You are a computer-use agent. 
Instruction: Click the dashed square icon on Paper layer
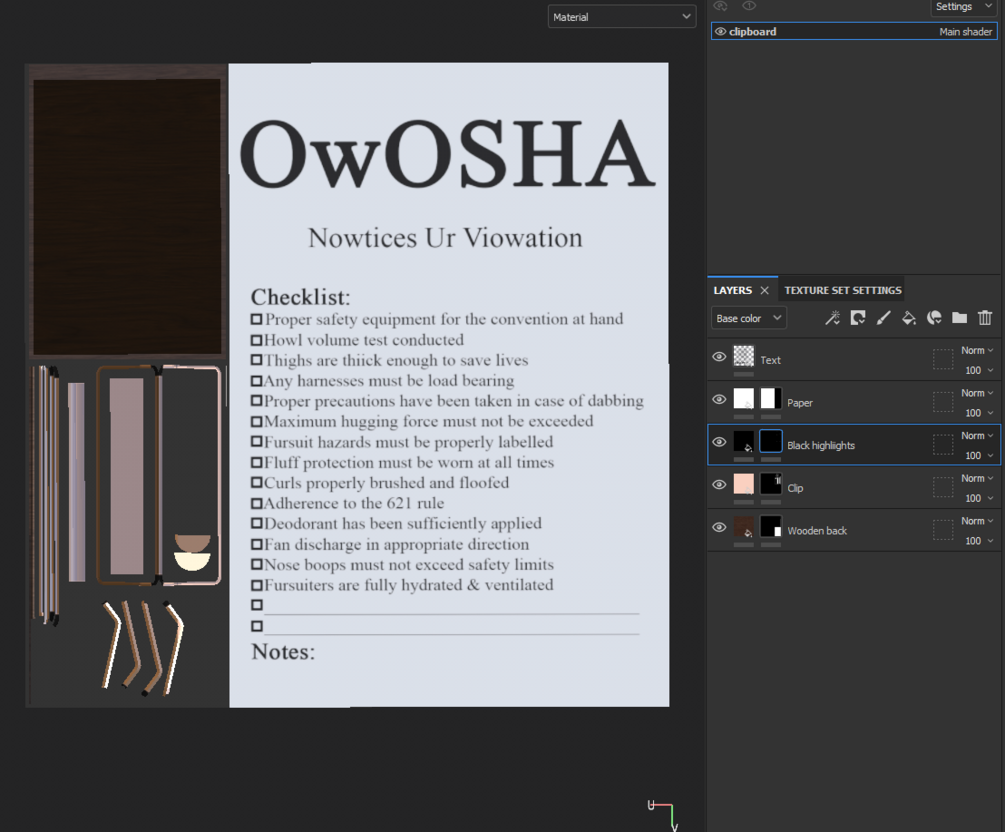click(943, 403)
